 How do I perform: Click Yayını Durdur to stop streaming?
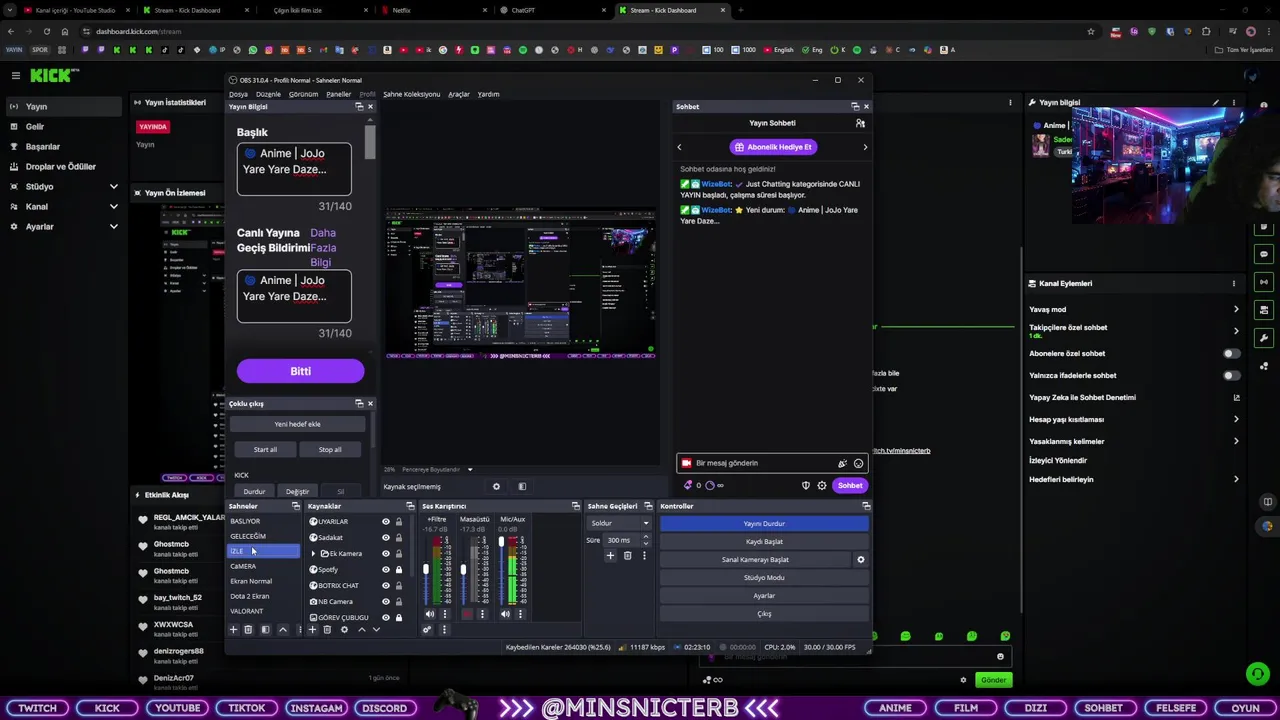pos(764,524)
